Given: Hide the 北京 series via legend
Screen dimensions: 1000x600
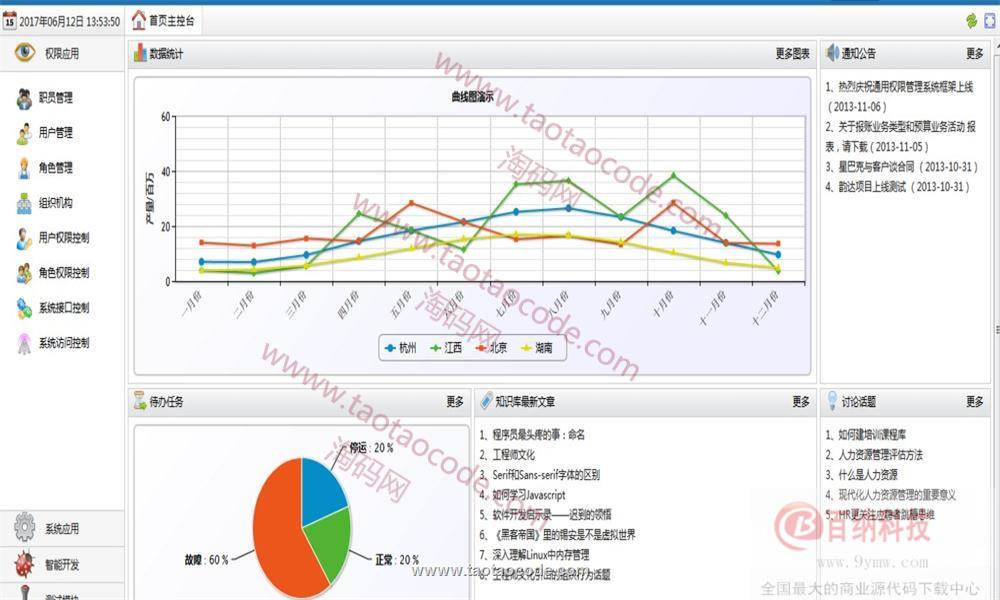Looking at the screenshot, I should (491, 348).
